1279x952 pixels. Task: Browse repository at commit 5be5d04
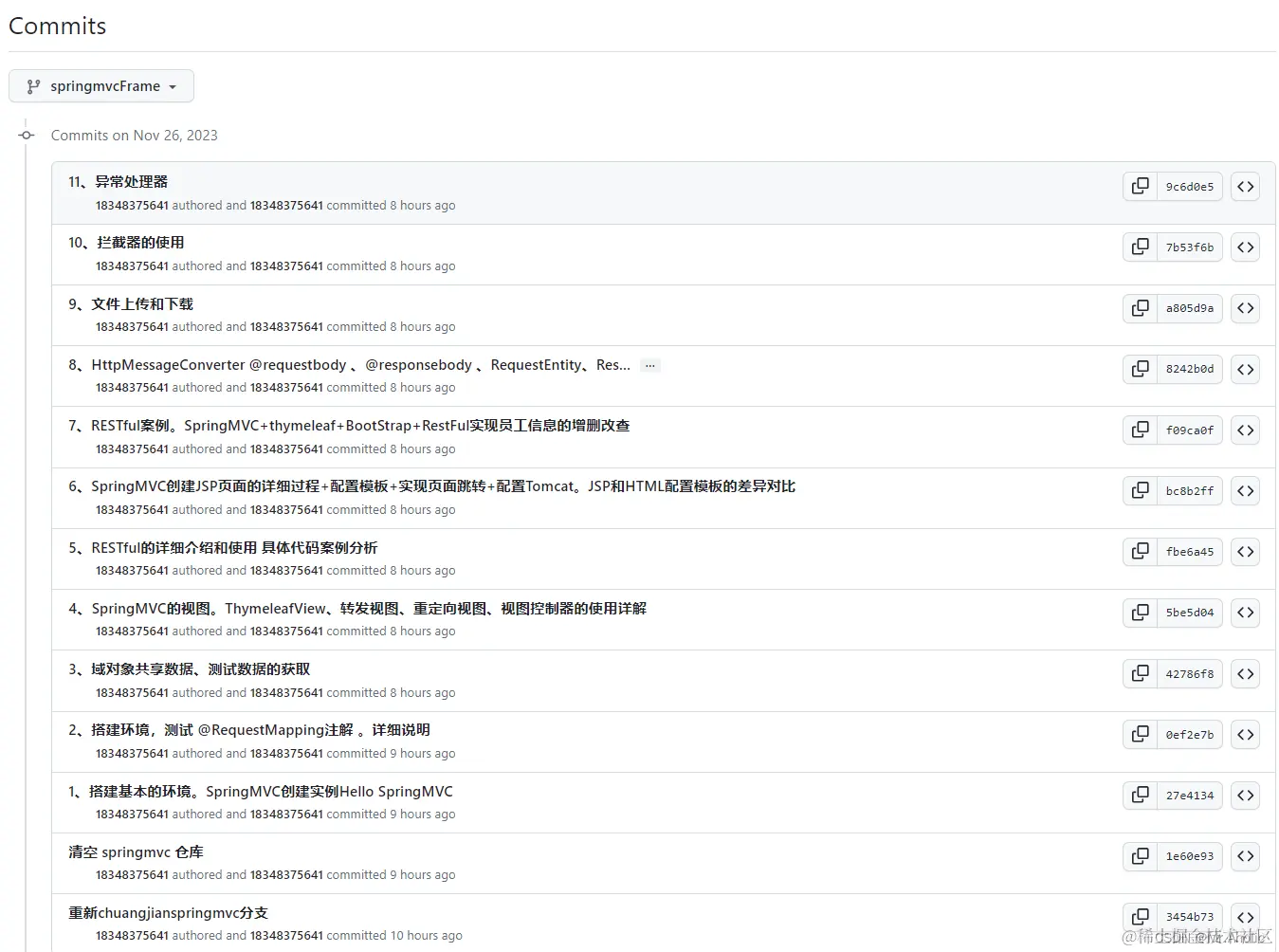pyautogui.click(x=1246, y=613)
